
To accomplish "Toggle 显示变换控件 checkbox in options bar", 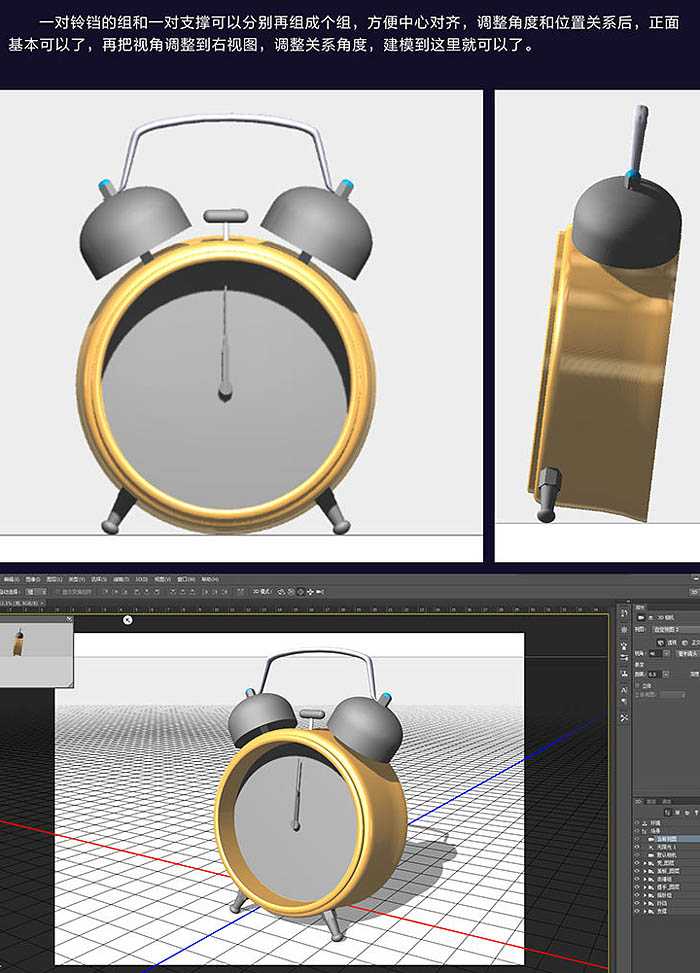I will [58, 592].
